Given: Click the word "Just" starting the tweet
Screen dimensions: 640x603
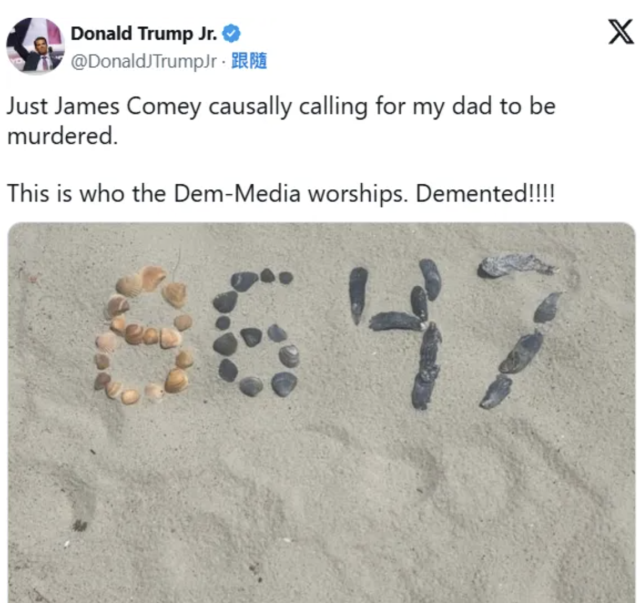Looking at the screenshot, I should pyautogui.click(x=27, y=106).
